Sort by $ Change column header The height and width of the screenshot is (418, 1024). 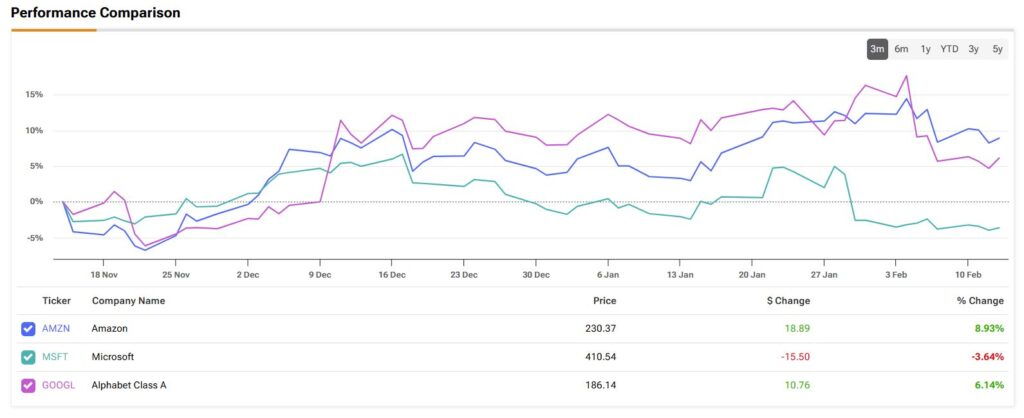click(x=786, y=300)
